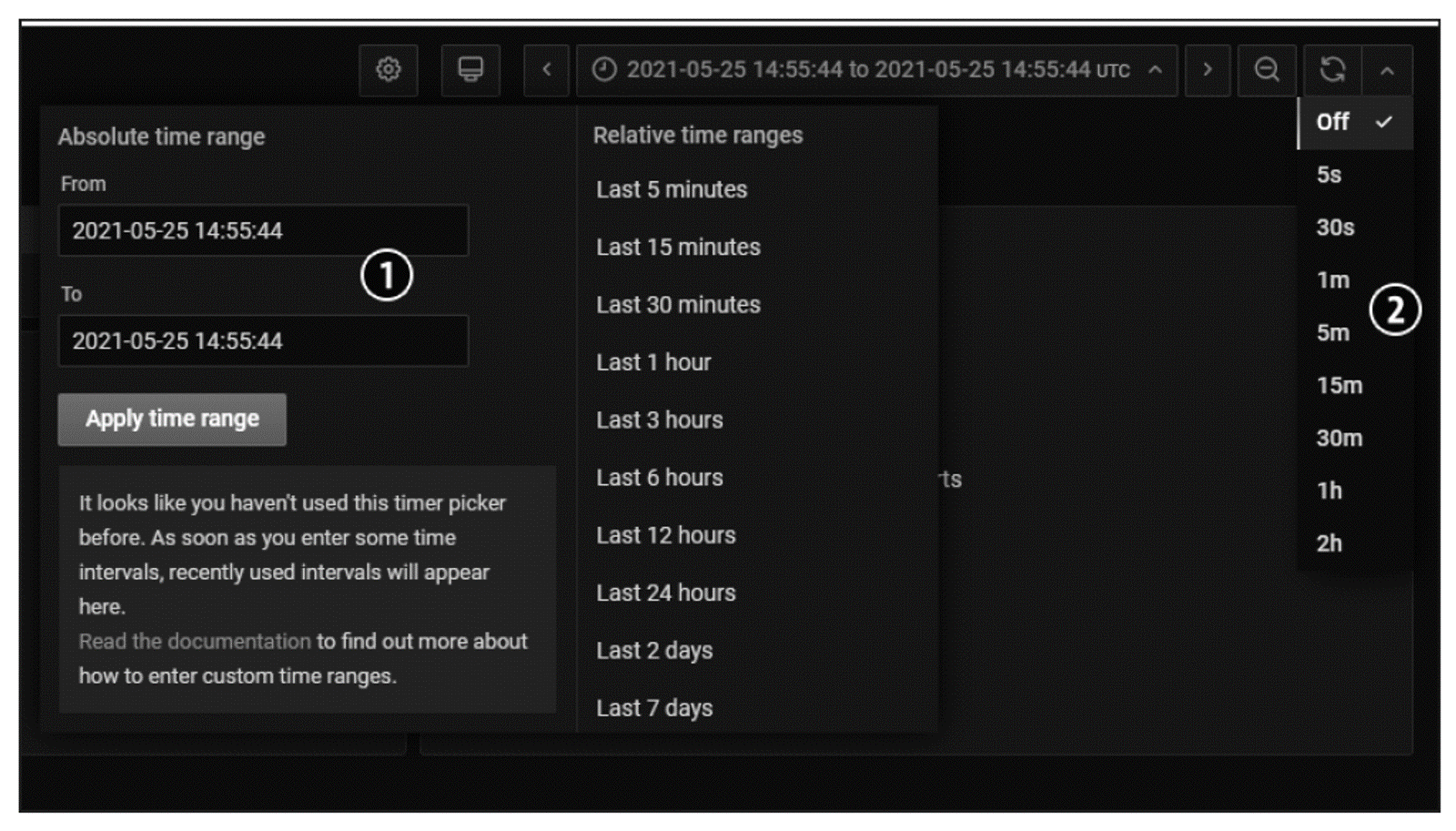Select Last 5 minutes relative range
The image size is (1456, 831).
coord(672,190)
